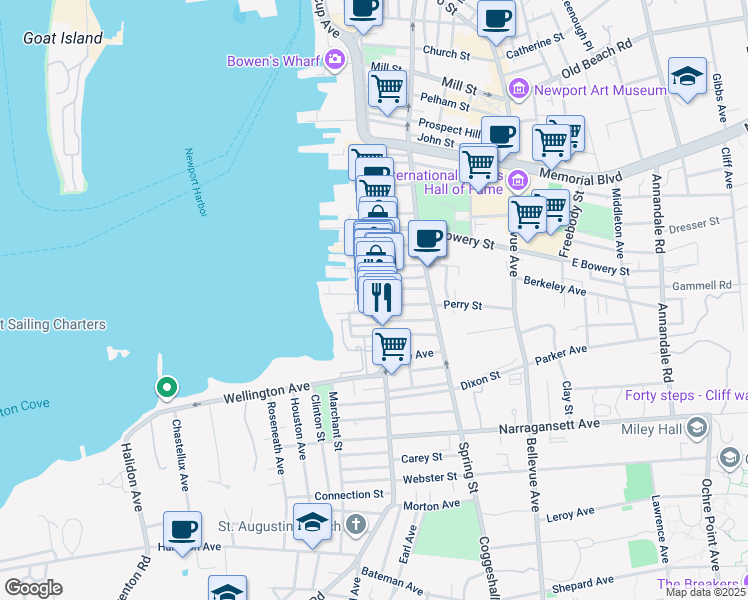The image size is (748, 600).
Task: Click the shopping cart marker on Bellevue Ave
Action: [x=527, y=213]
